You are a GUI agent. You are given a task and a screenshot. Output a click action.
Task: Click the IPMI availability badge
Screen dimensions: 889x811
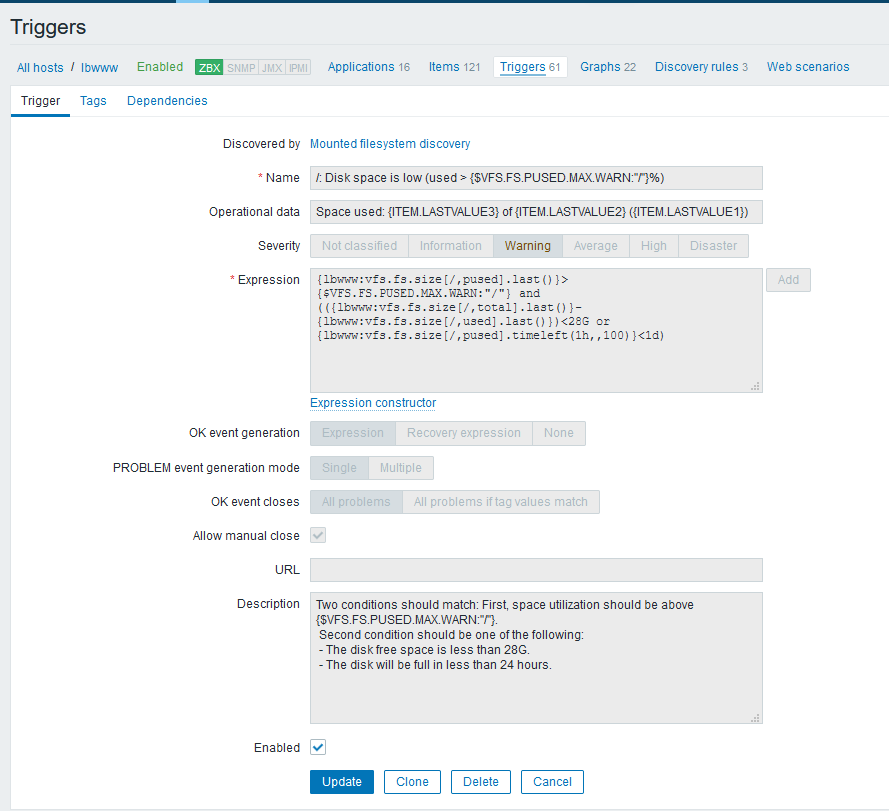[x=298, y=67]
